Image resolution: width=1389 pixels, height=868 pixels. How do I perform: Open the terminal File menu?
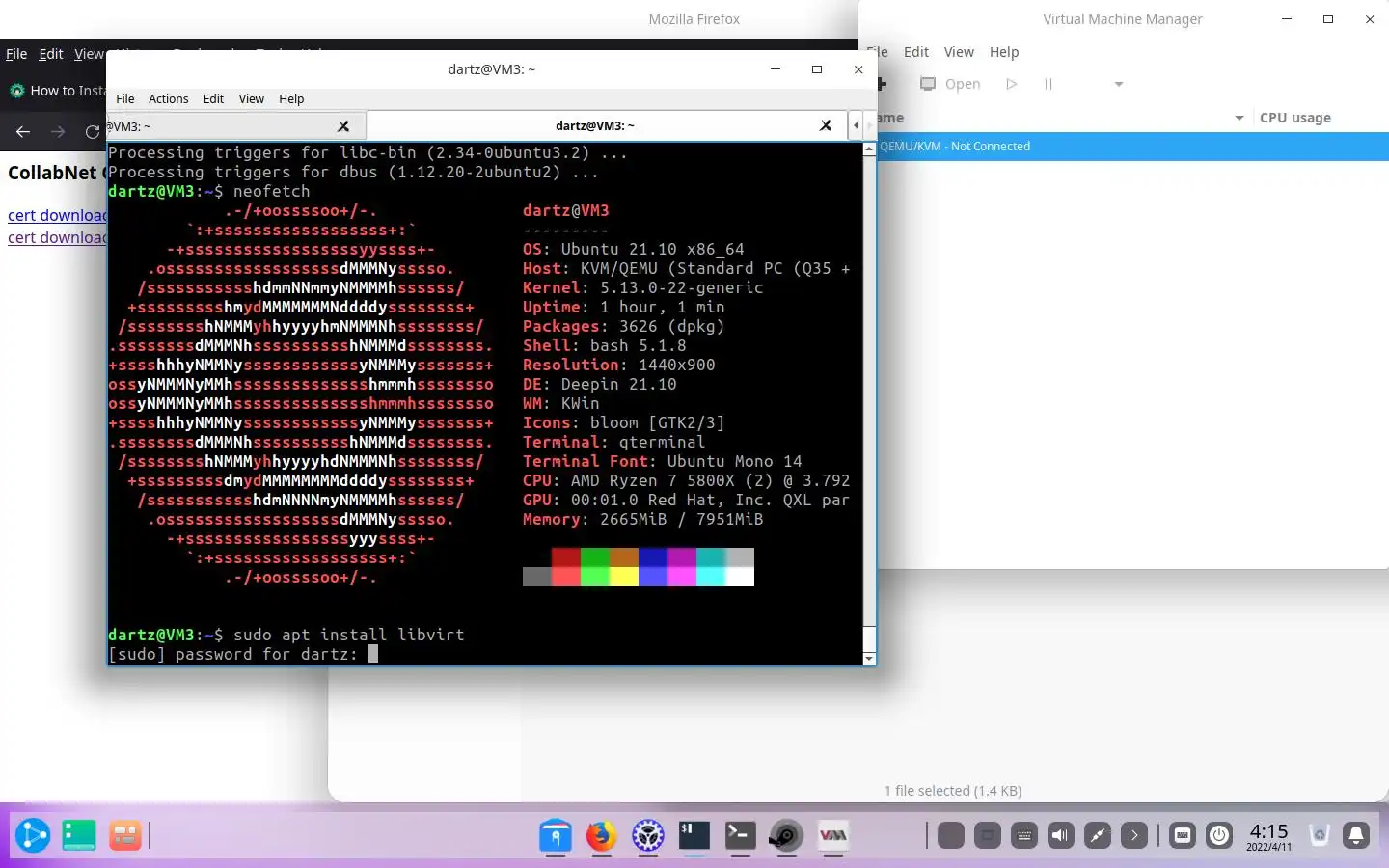pyautogui.click(x=125, y=98)
